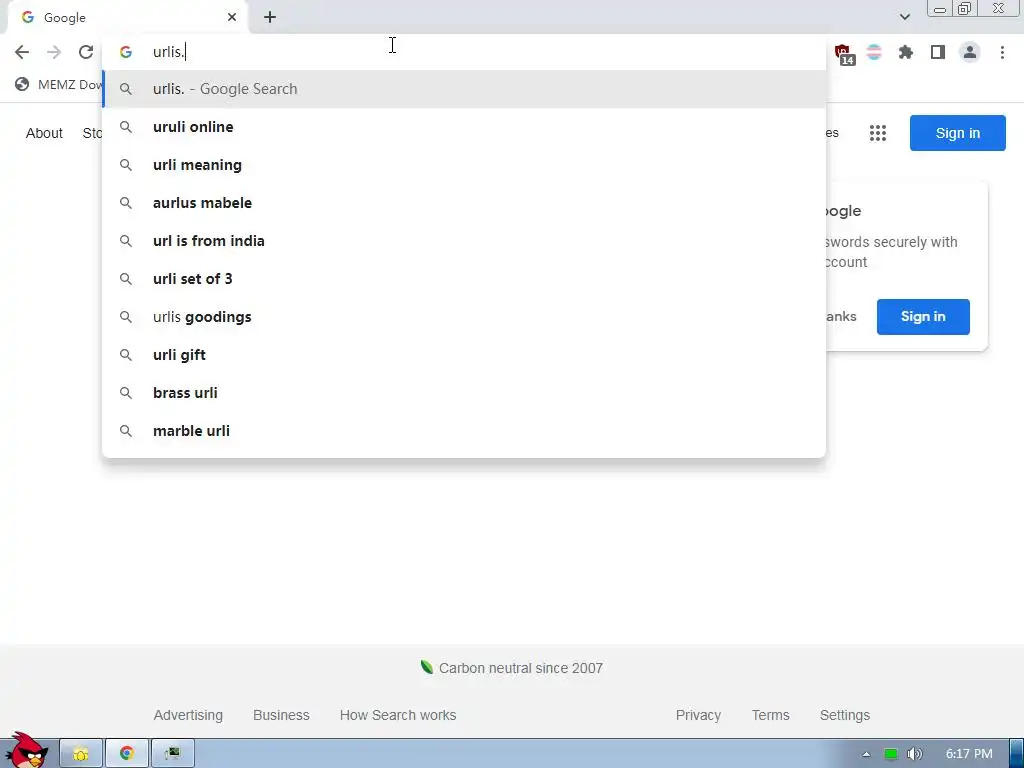Click the top Sign in button
Screen dimensions: 1024x768
coord(957,133)
